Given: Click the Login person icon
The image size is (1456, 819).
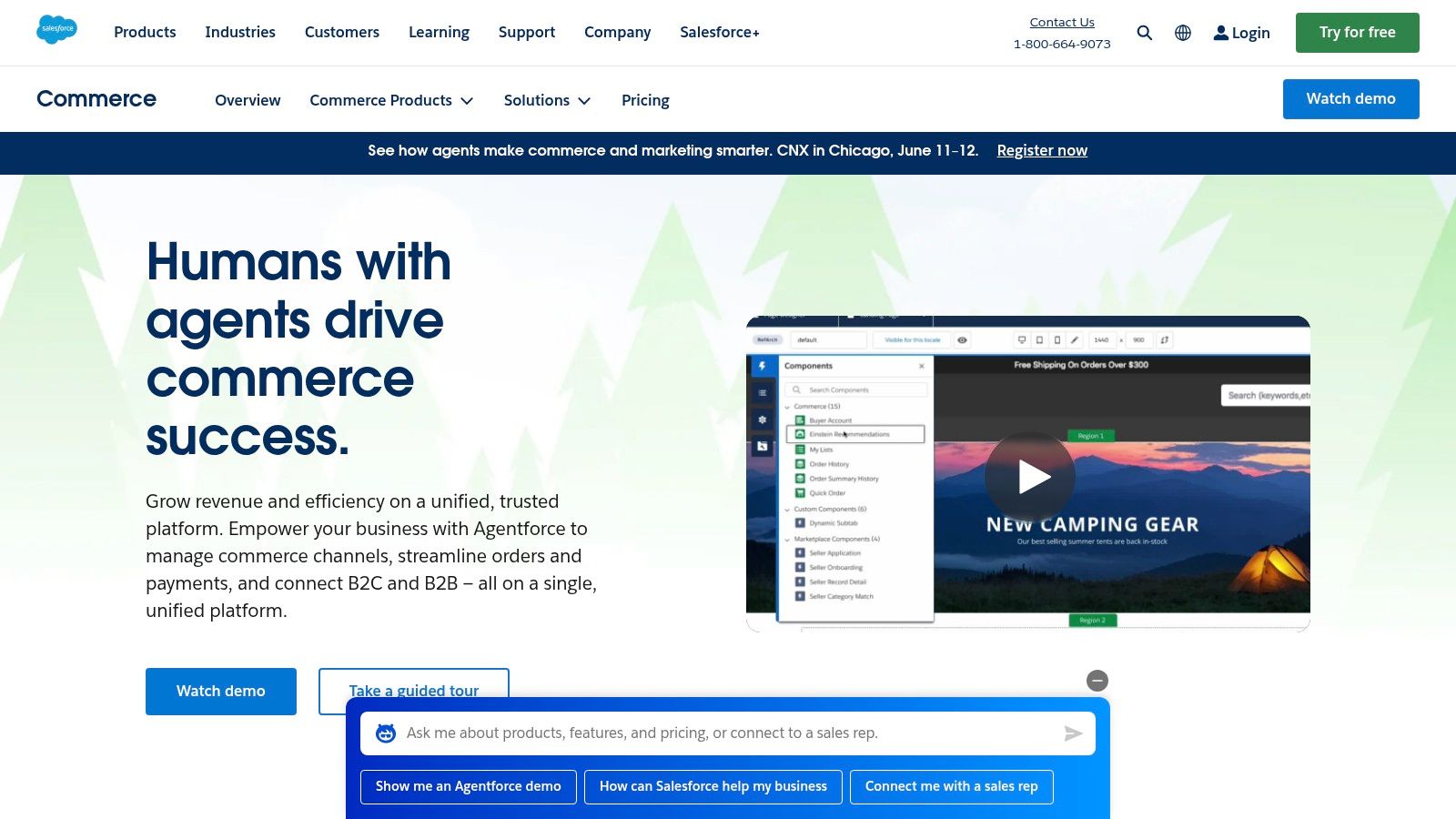Looking at the screenshot, I should pyautogui.click(x=1221, y=33).
